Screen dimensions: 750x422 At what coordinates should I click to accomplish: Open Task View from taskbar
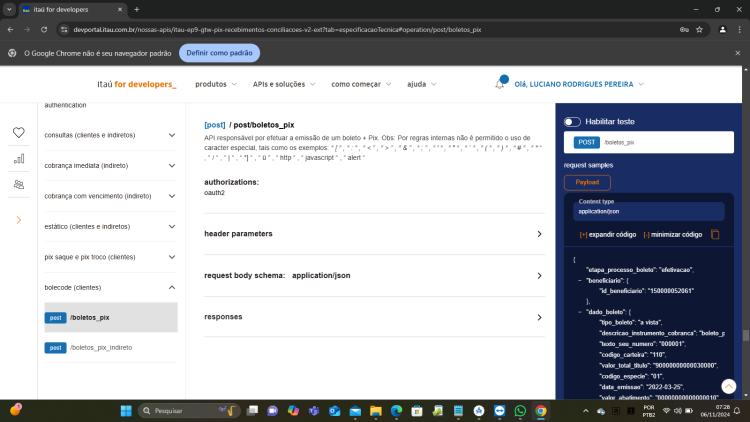[252, 411]
